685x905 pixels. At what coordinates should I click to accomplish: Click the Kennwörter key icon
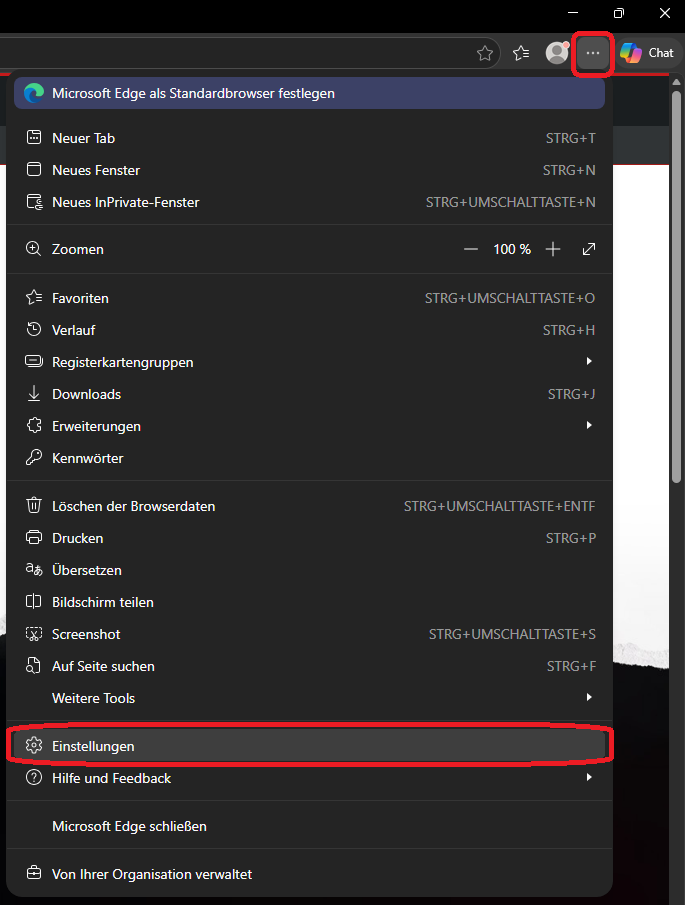coord(34,458)
